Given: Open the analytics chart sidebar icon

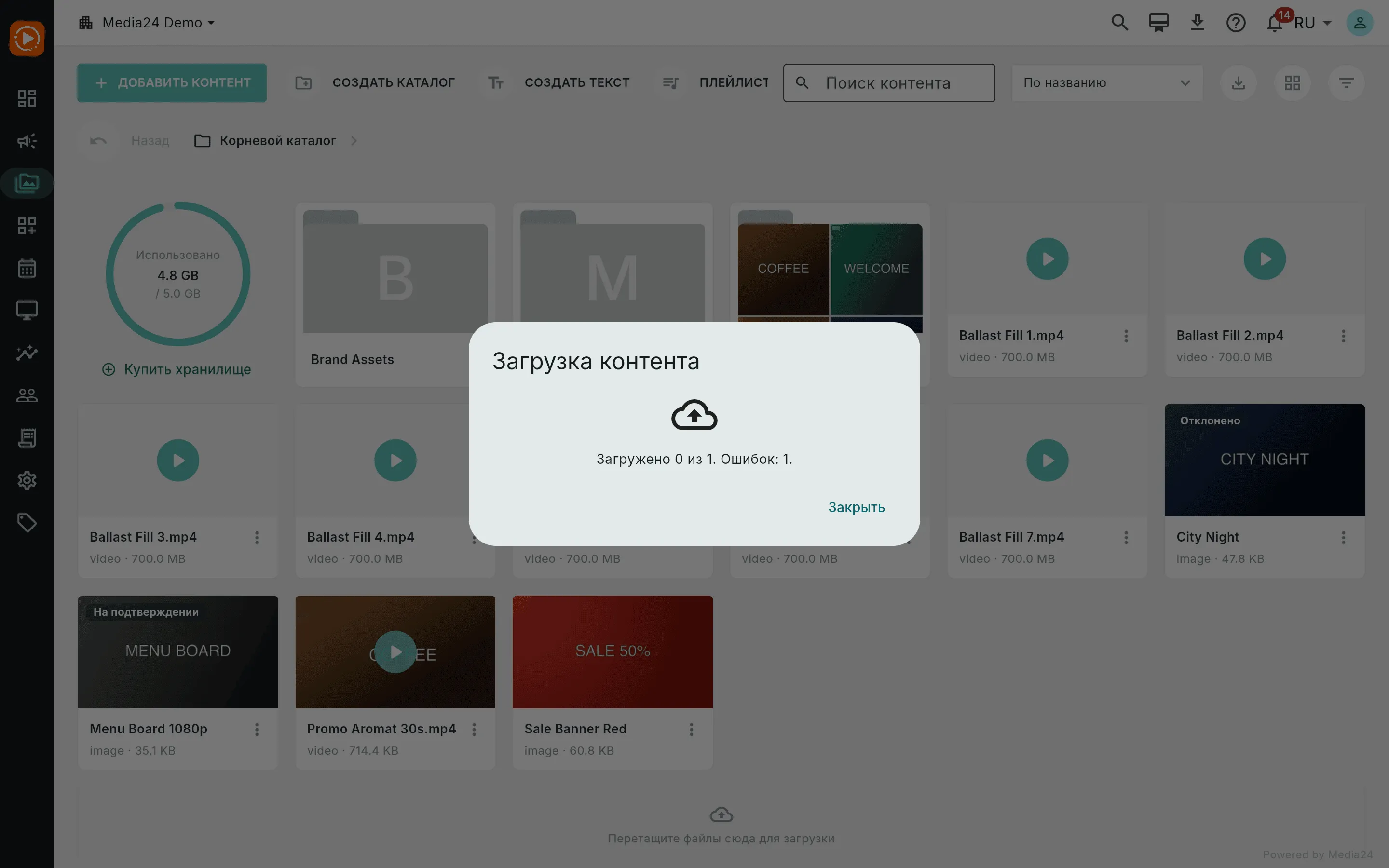Looking at the screenshot, I should click(x=27, y=353).
